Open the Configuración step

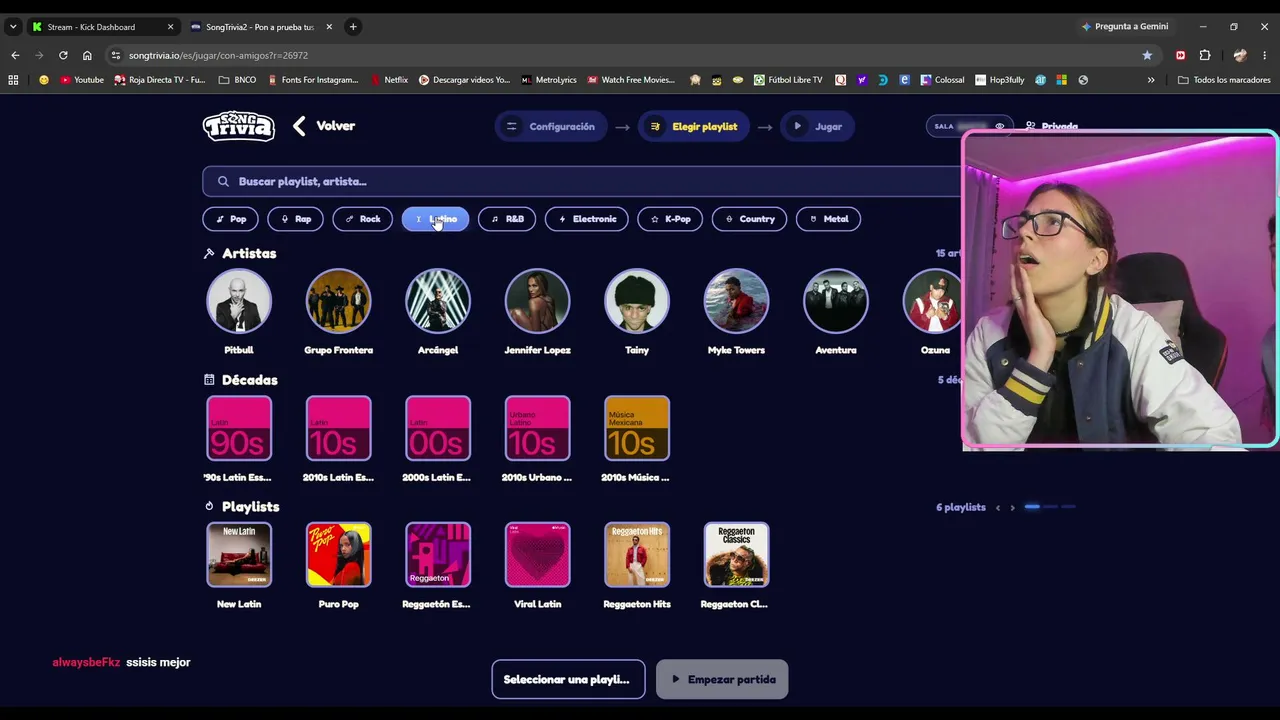coord(550,127)
